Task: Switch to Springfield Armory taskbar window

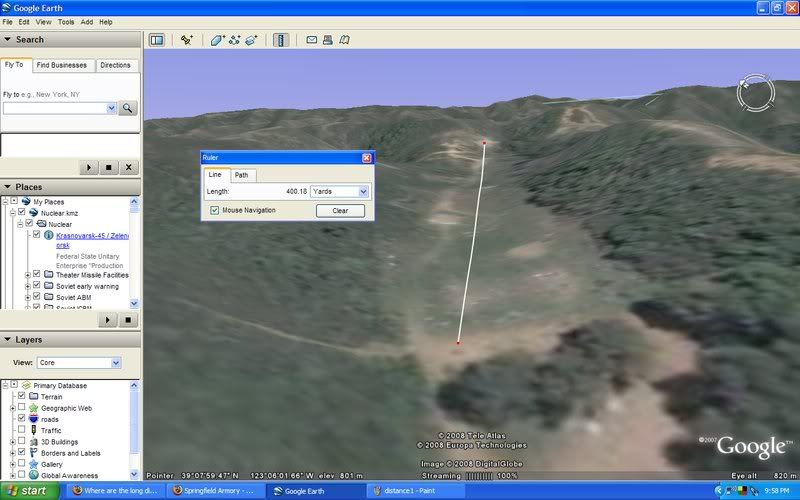Action: tap(217, 491)
